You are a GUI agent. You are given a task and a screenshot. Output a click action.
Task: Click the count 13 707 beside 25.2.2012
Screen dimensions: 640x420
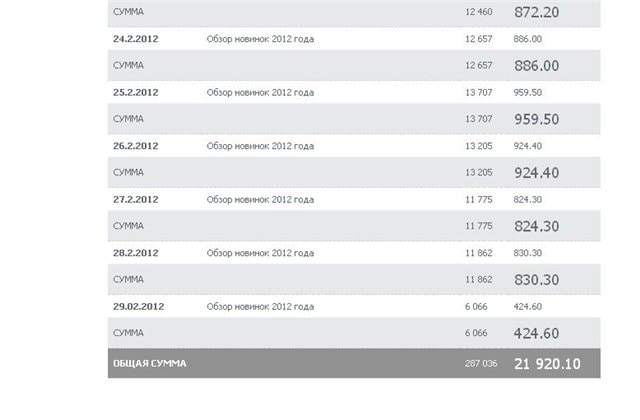(482, 92)
